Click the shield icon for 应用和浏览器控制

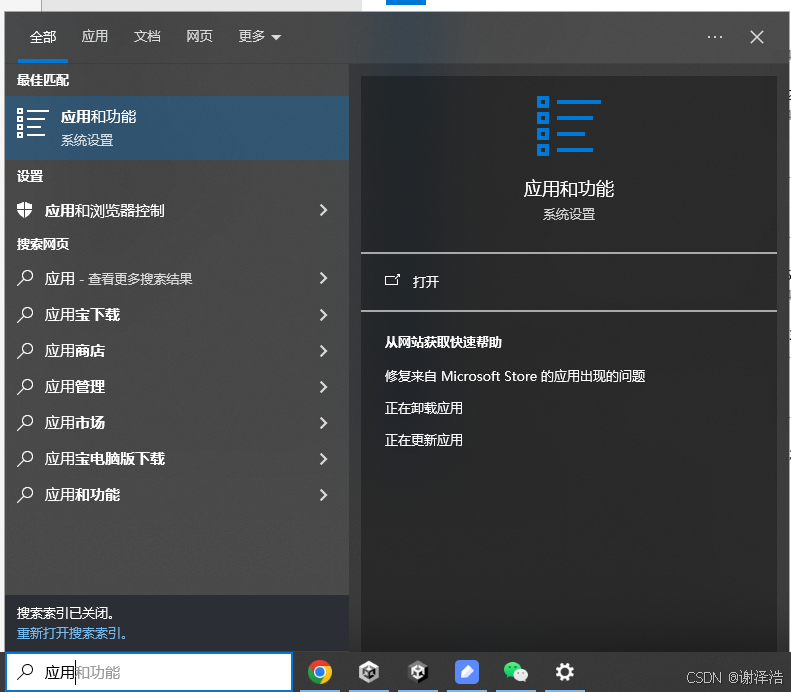[x=24, y=210]
